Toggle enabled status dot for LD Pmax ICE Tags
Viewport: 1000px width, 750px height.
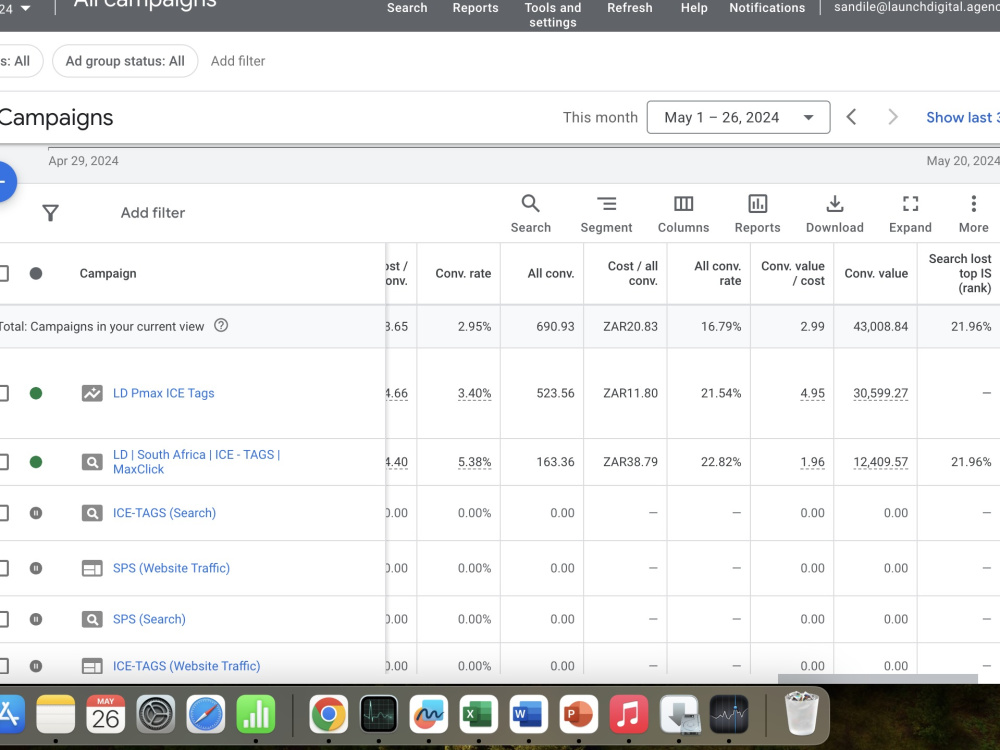pos(36,393)
